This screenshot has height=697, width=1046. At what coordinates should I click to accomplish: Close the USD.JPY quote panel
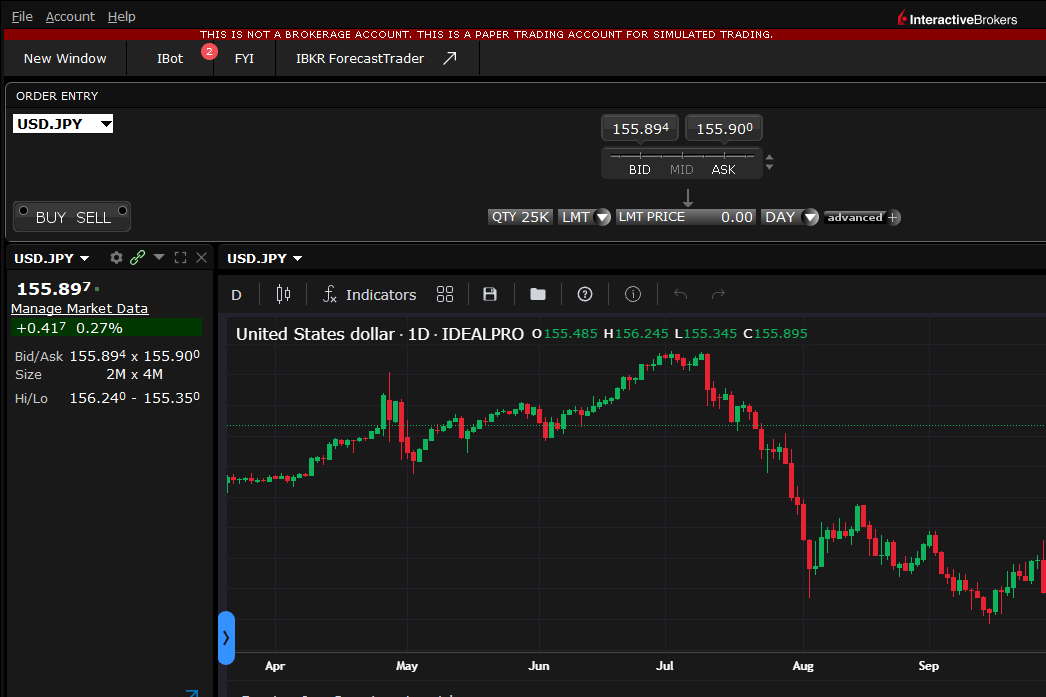[x=201, y=257]
